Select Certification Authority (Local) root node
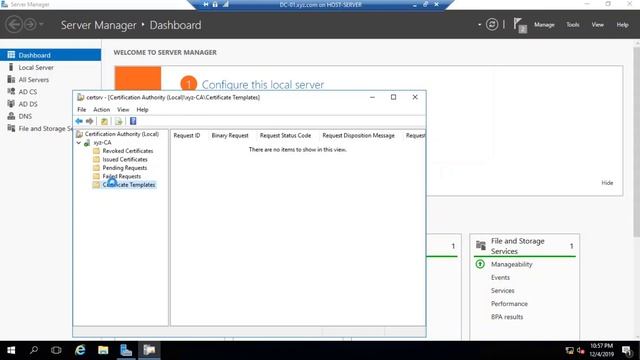 click(122, 134)
